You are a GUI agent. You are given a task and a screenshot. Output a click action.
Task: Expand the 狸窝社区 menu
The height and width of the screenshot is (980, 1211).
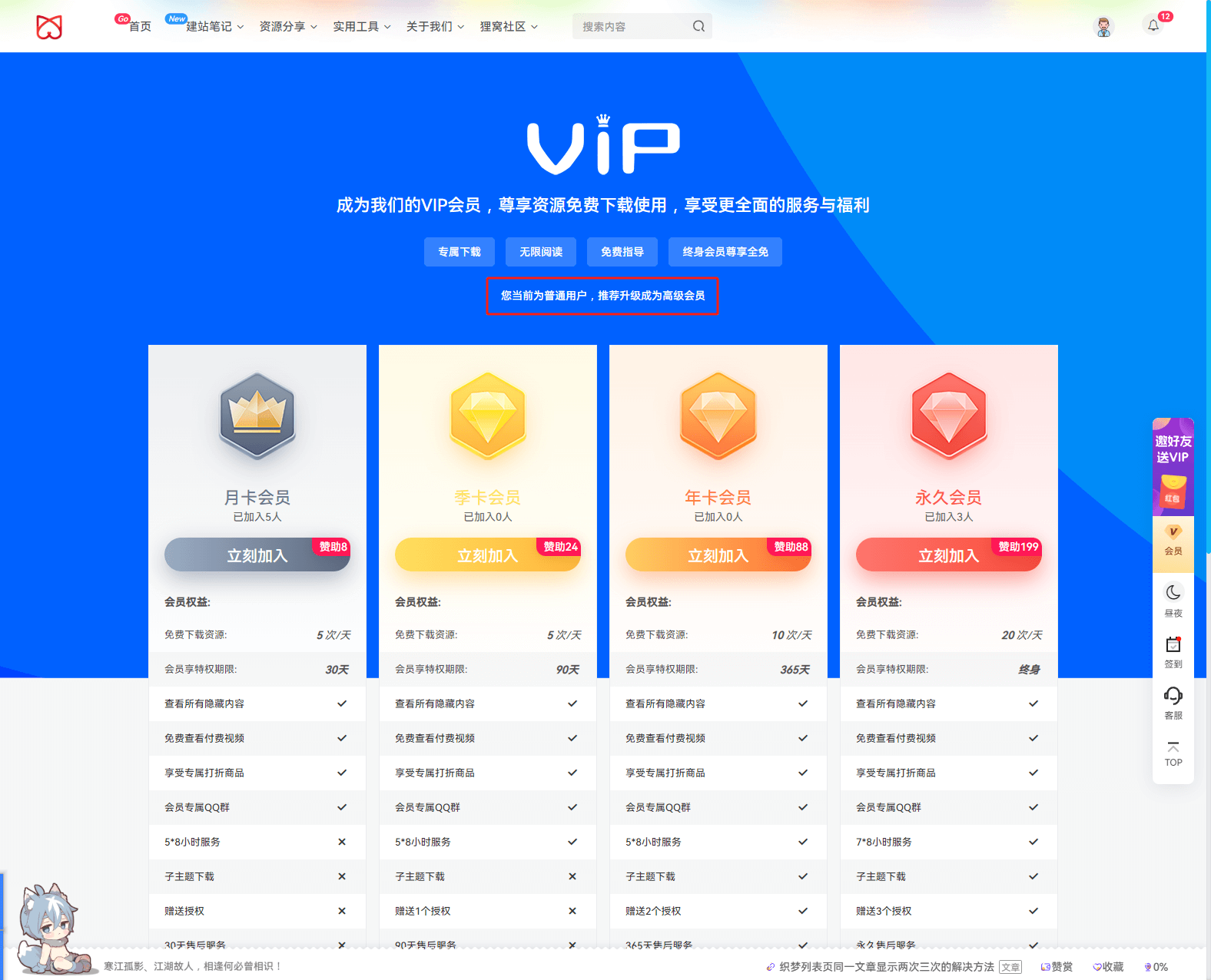coord(509,26)
